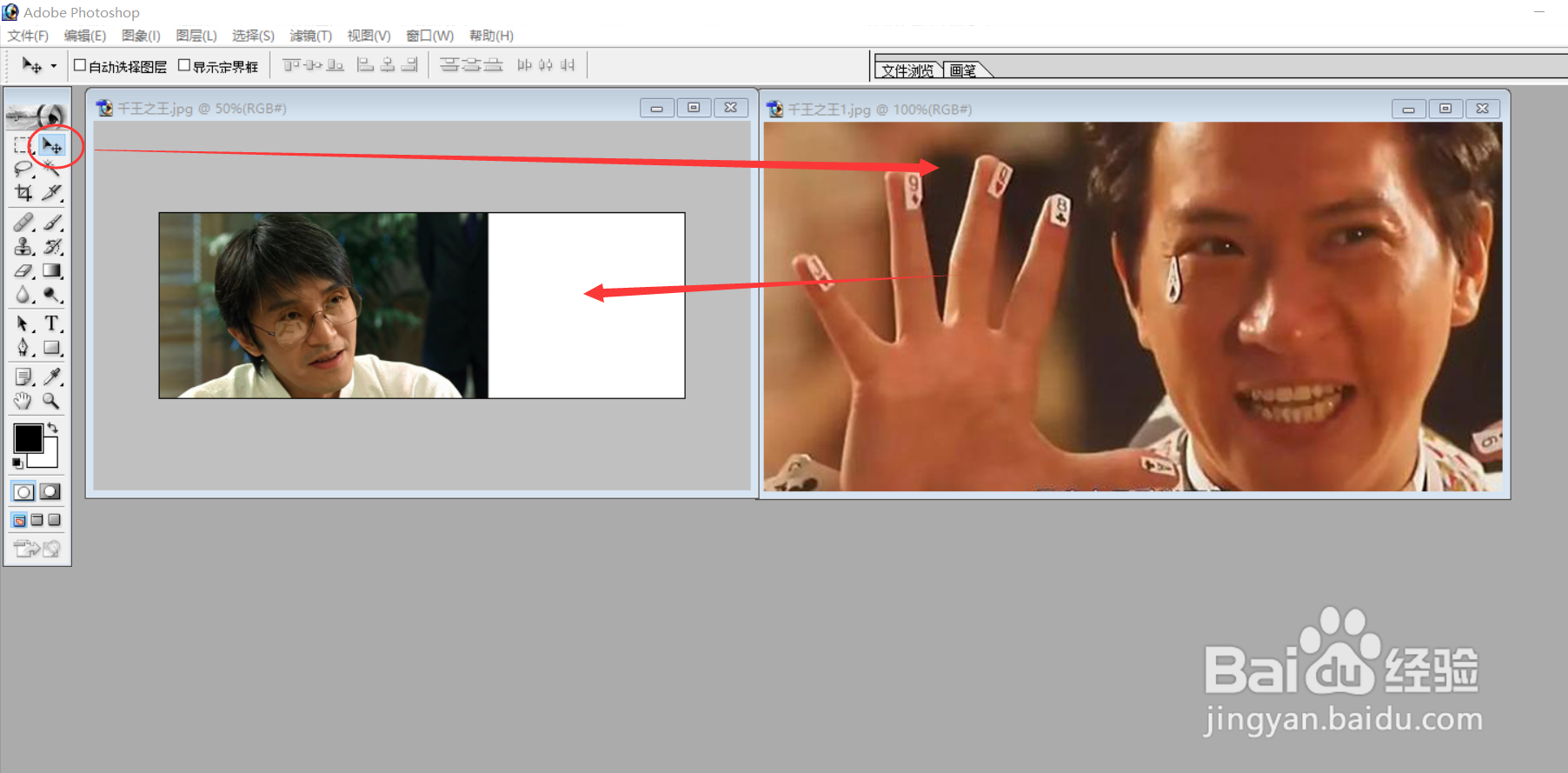Select the History Brush tool

(52, 247)
